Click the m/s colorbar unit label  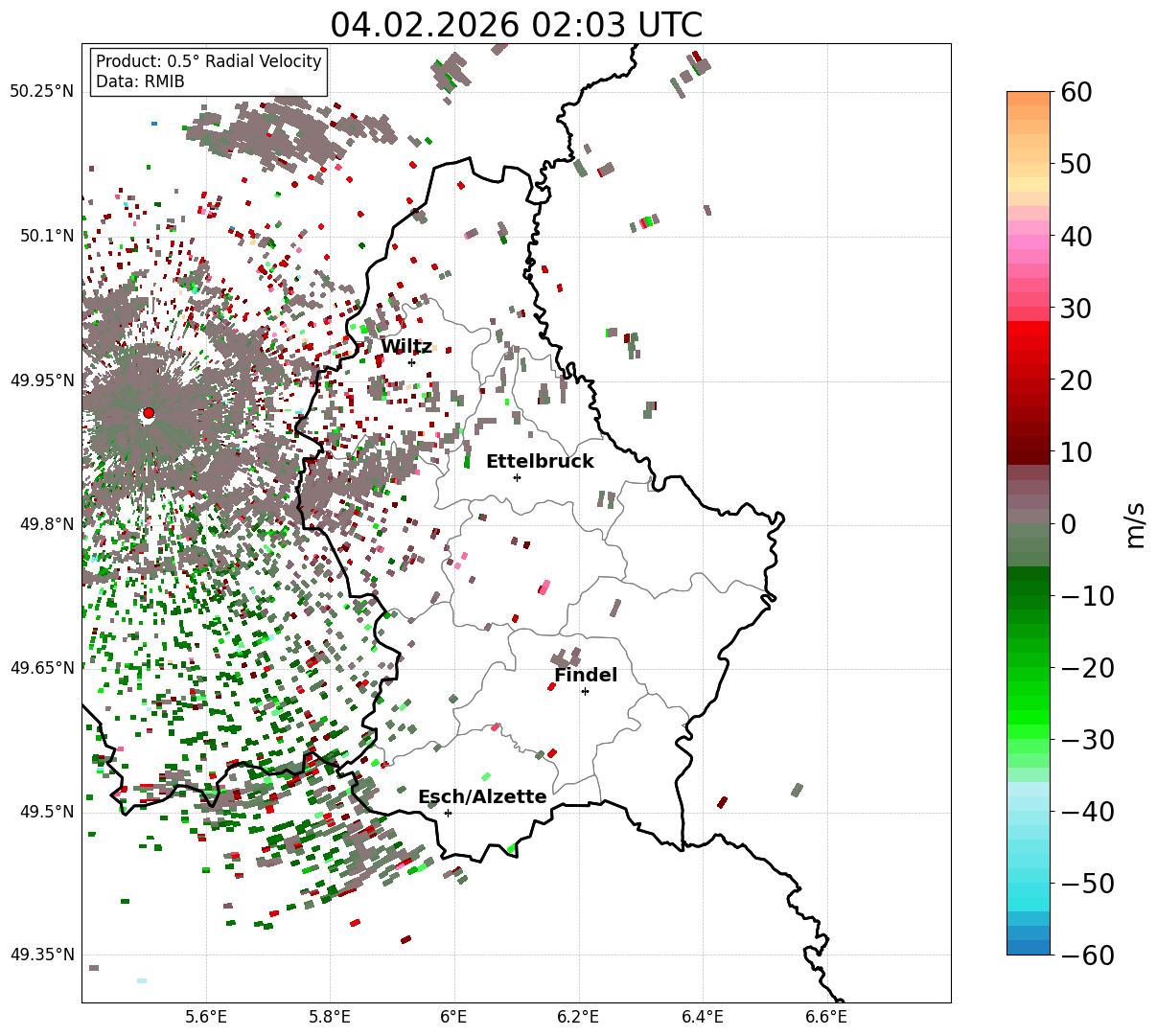pyautogui.click(x=1136, y=523)
